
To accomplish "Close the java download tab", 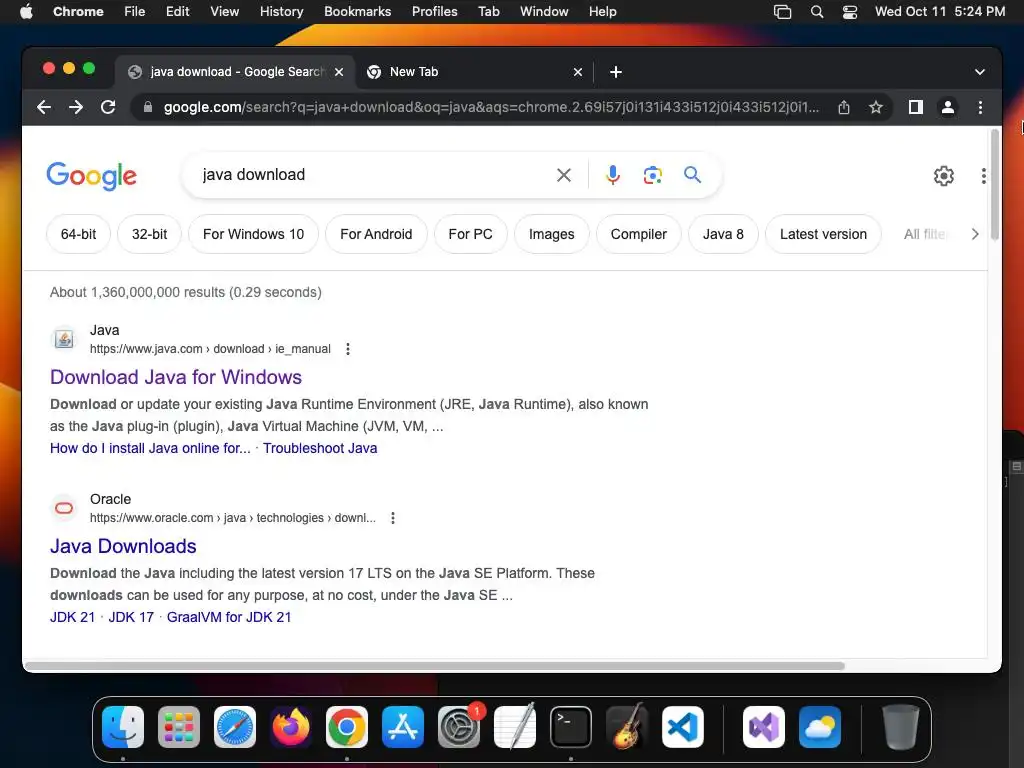I will pyautogui.click(x=339, y=72).
